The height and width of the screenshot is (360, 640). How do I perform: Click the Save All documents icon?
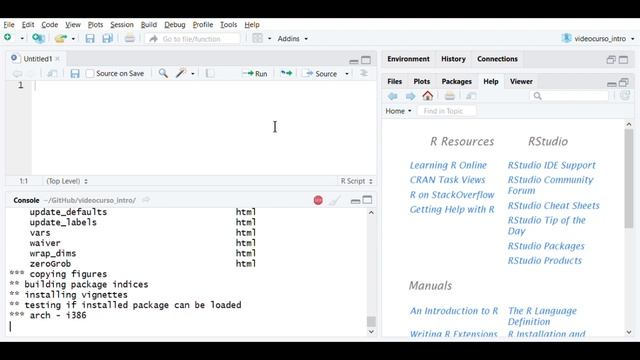pyautogui.click(x=107, y=38)
